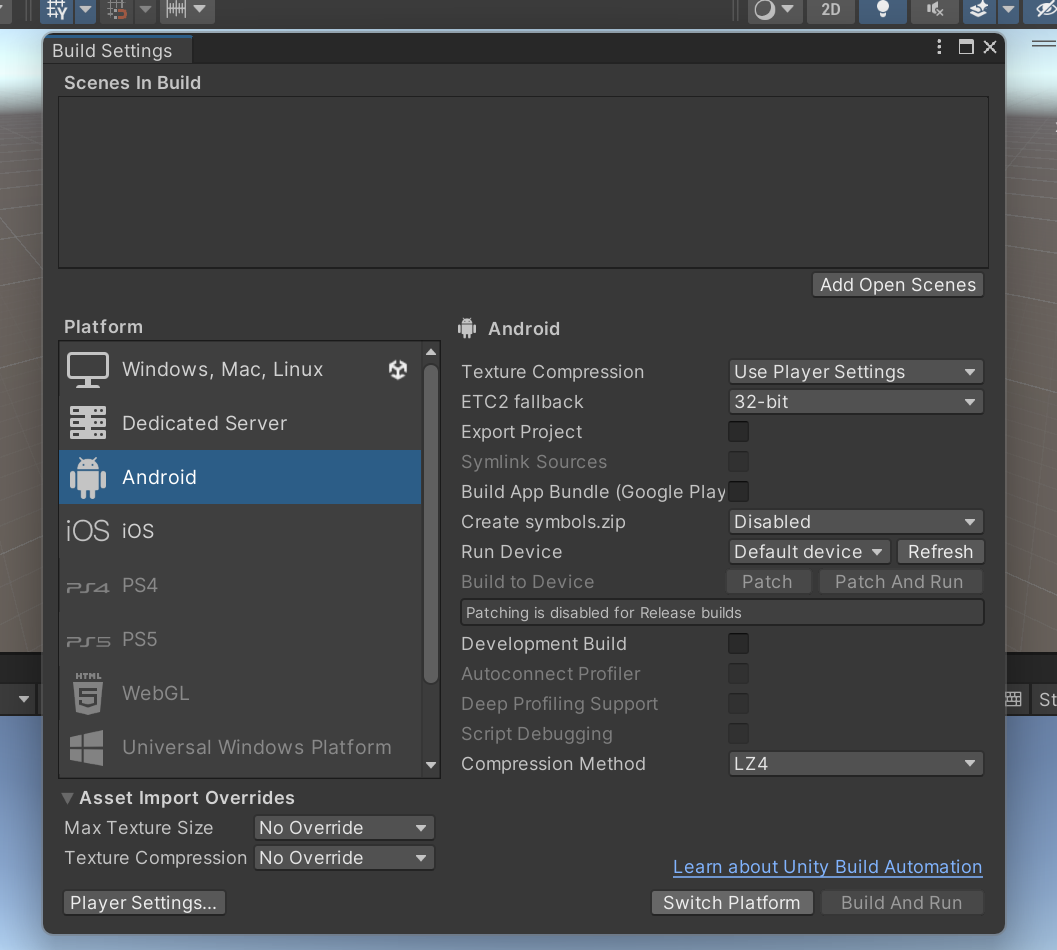Open ETC2 fallback 32-bit dropdown
1057x950 pixels.
855,402
